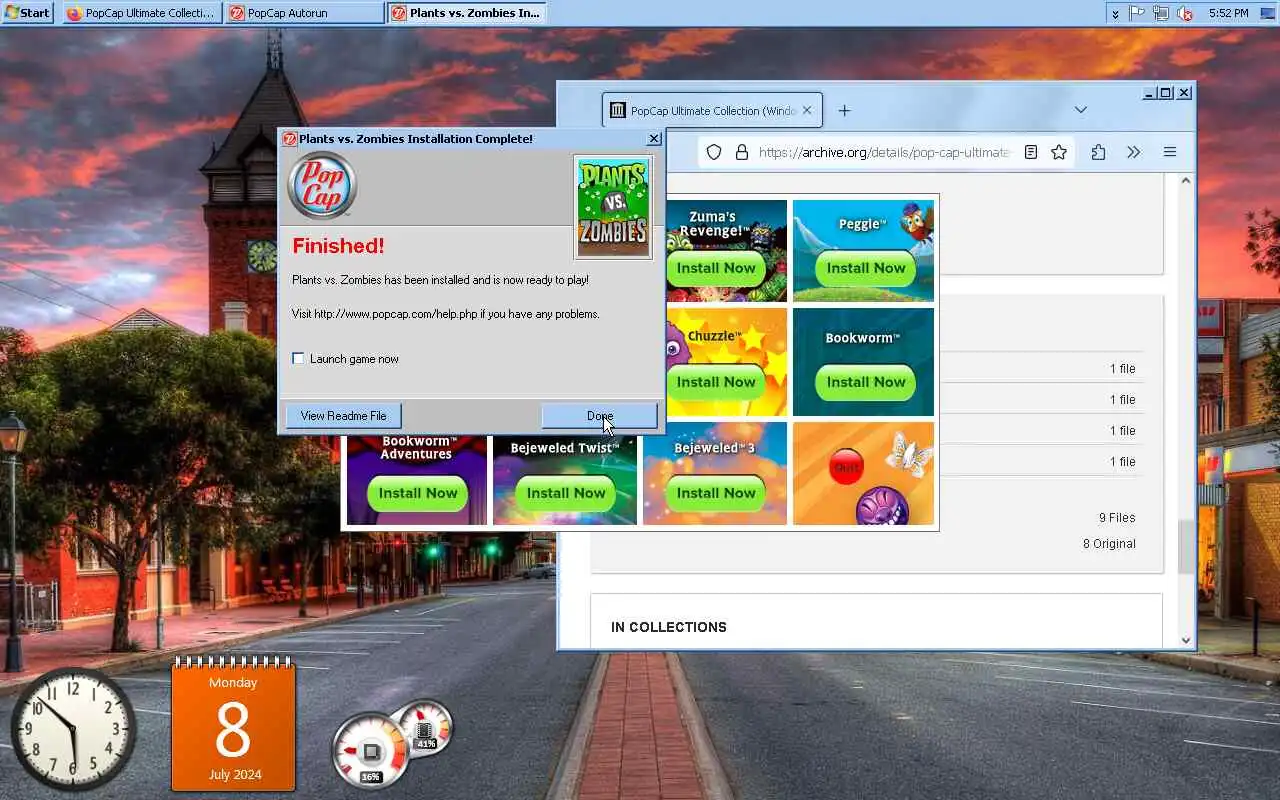Click the Peggle tile title
The height and width of the screenshot is (800, 1280).
862,224
